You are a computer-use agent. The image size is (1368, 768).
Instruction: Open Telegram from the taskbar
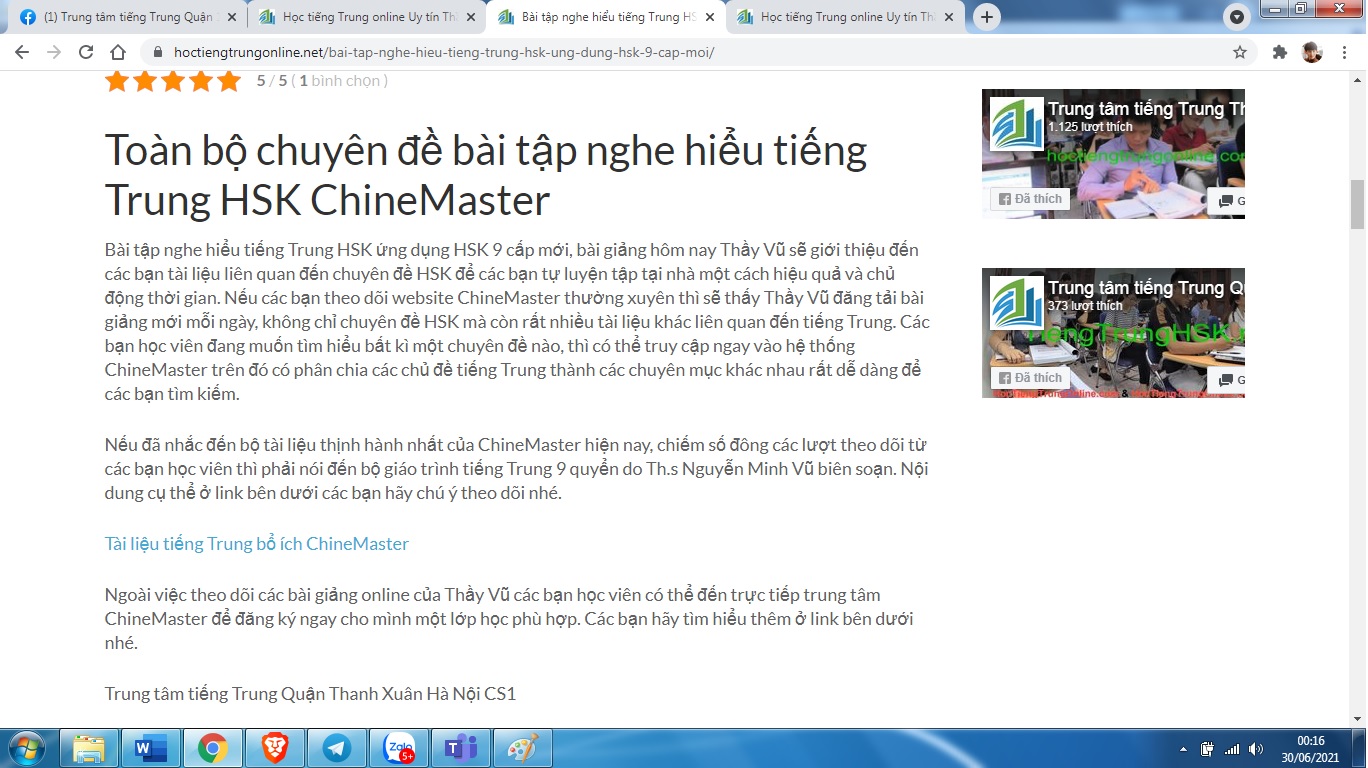[337, 748]
